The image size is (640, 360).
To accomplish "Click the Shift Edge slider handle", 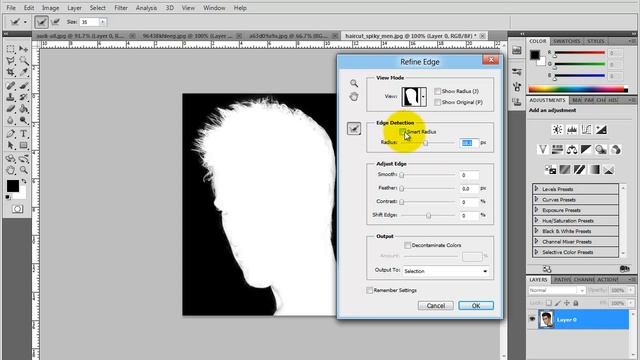I will pos(428,216).
